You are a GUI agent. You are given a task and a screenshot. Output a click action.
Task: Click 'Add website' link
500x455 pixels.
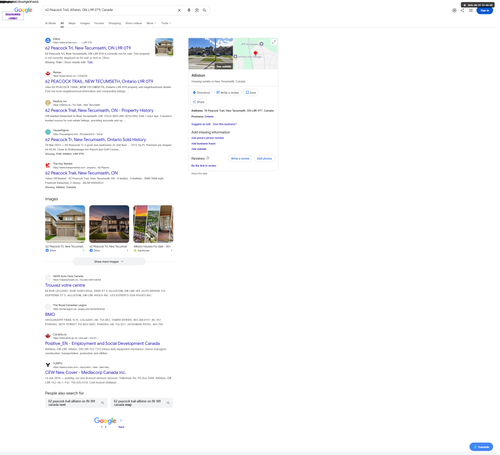coord(199,149)
